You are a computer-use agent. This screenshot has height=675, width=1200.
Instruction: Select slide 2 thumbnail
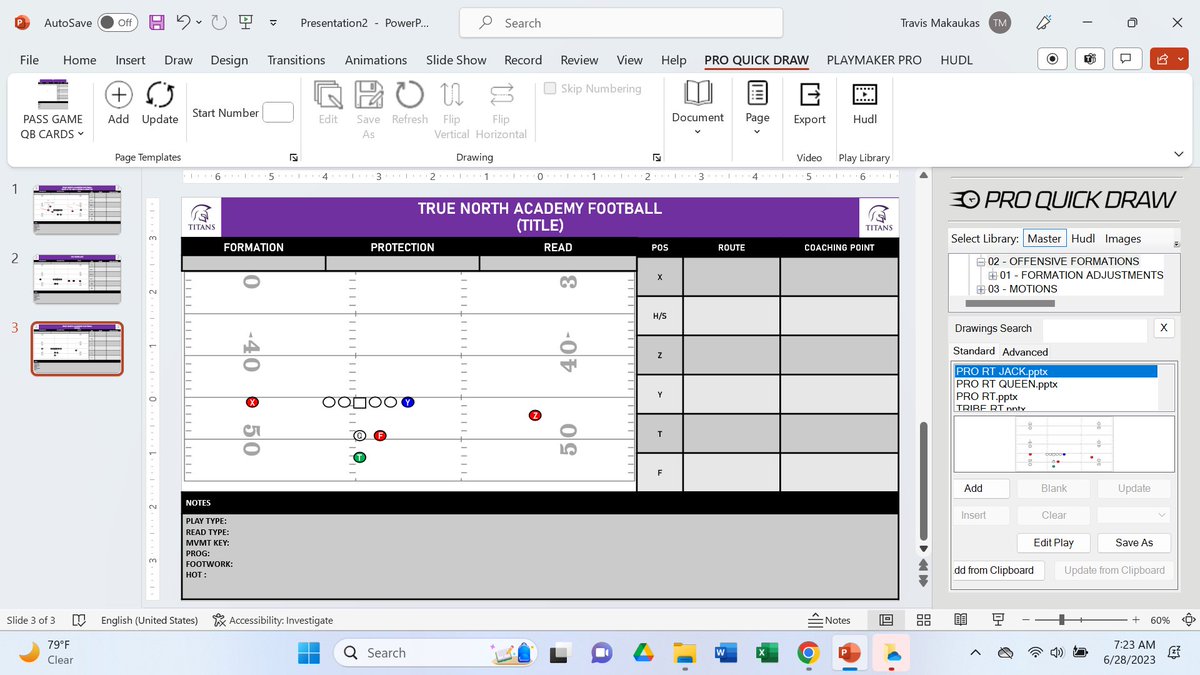76,278
